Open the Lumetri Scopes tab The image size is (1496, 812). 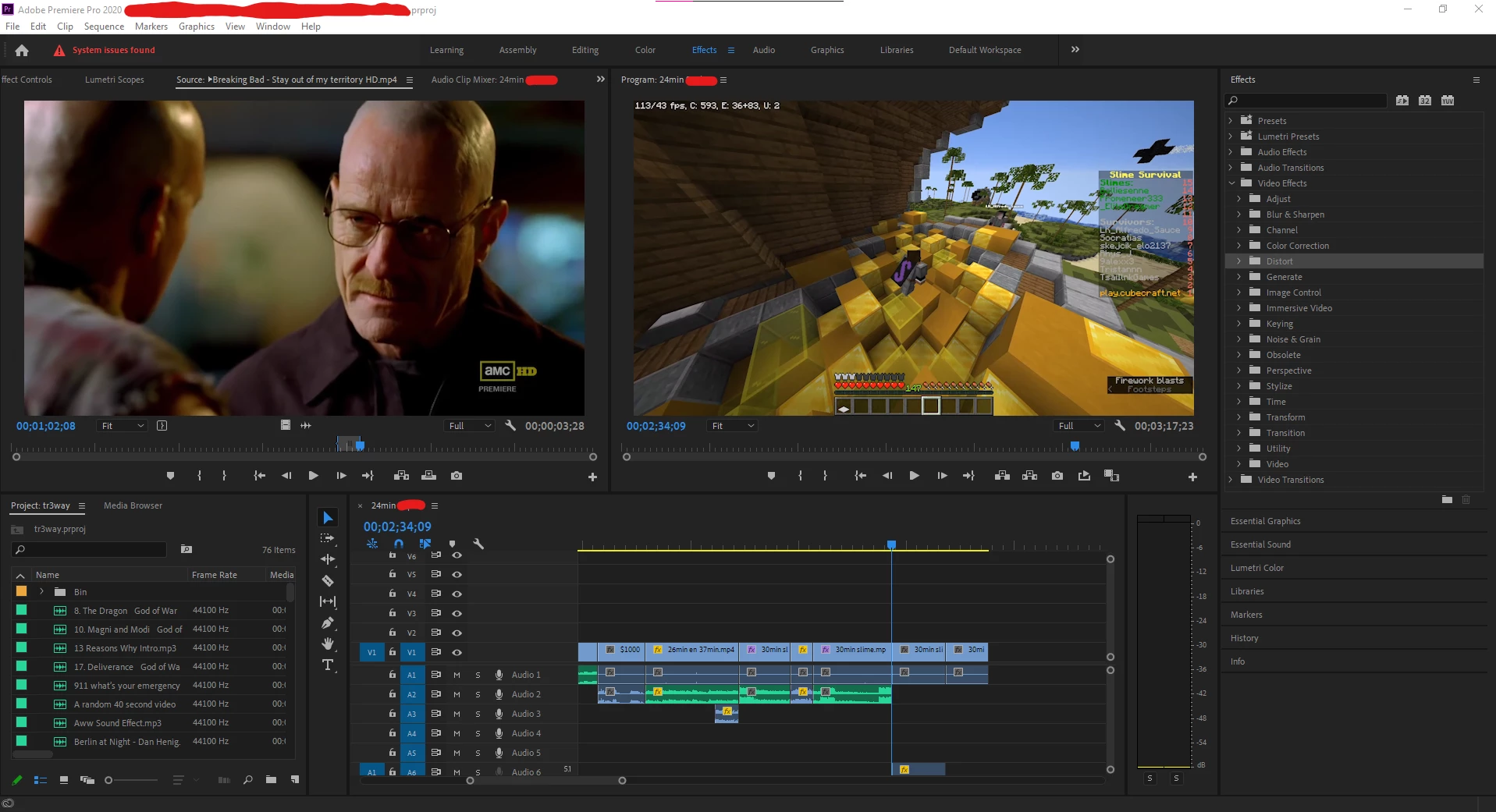(115, 80)
